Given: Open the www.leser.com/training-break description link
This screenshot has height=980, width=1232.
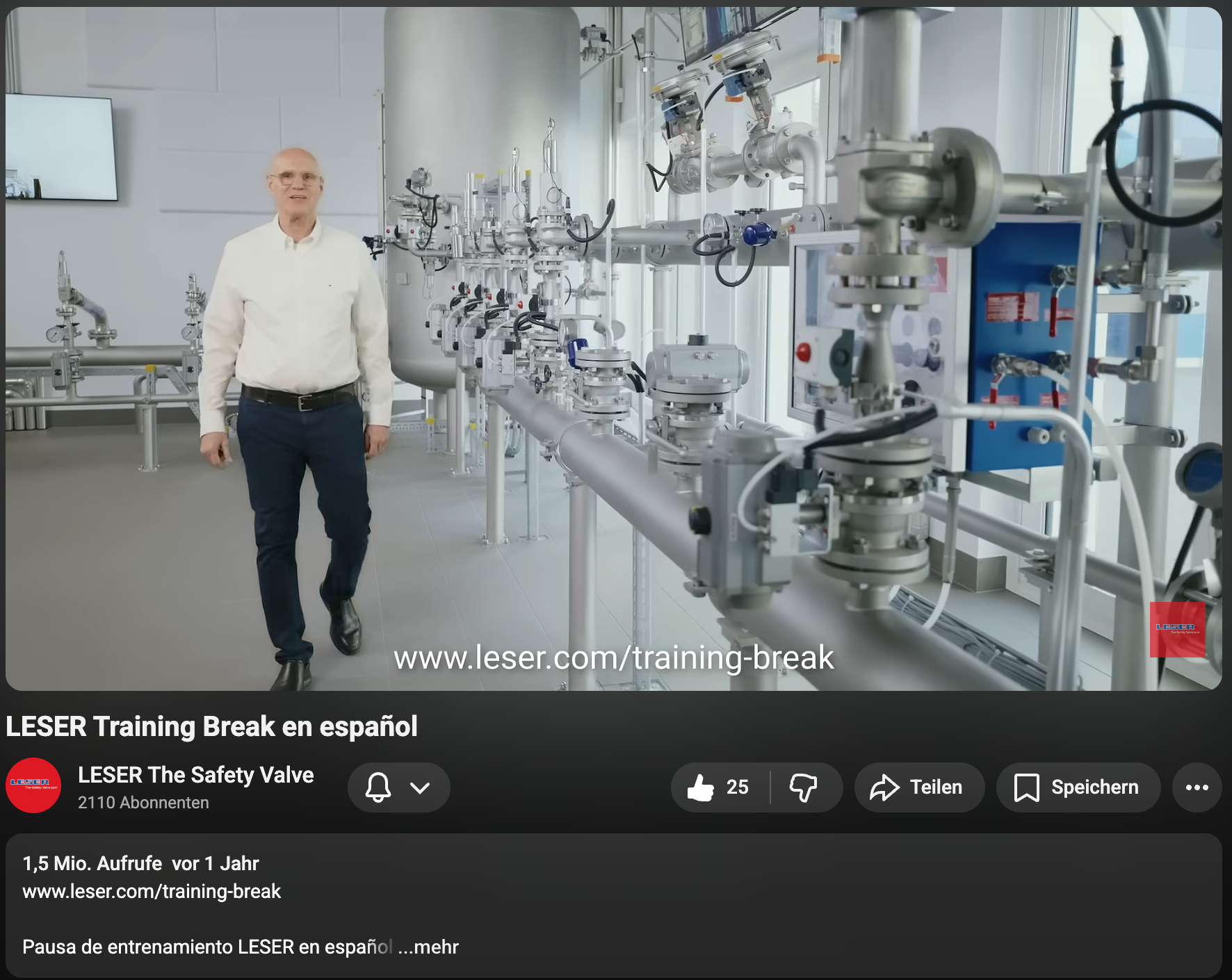Looking at the screenshot, I should coord(152,892).
